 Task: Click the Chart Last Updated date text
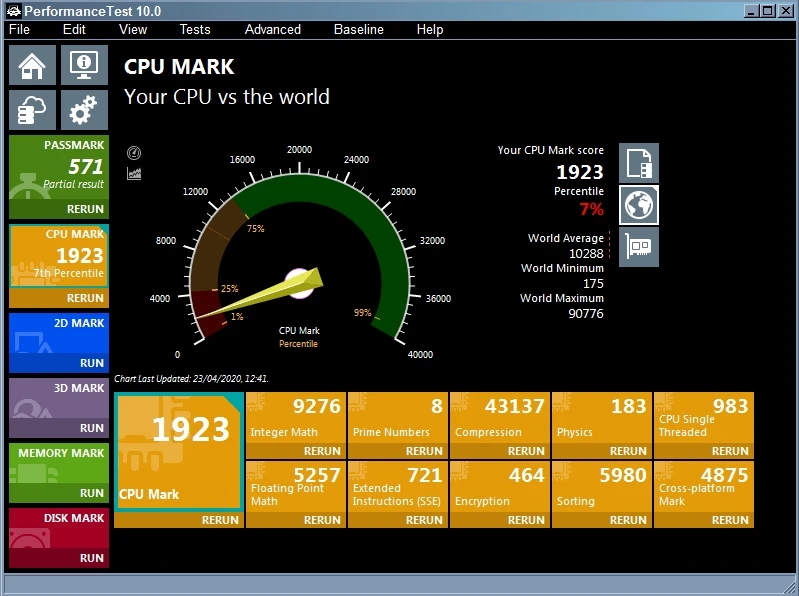(191, 378)
